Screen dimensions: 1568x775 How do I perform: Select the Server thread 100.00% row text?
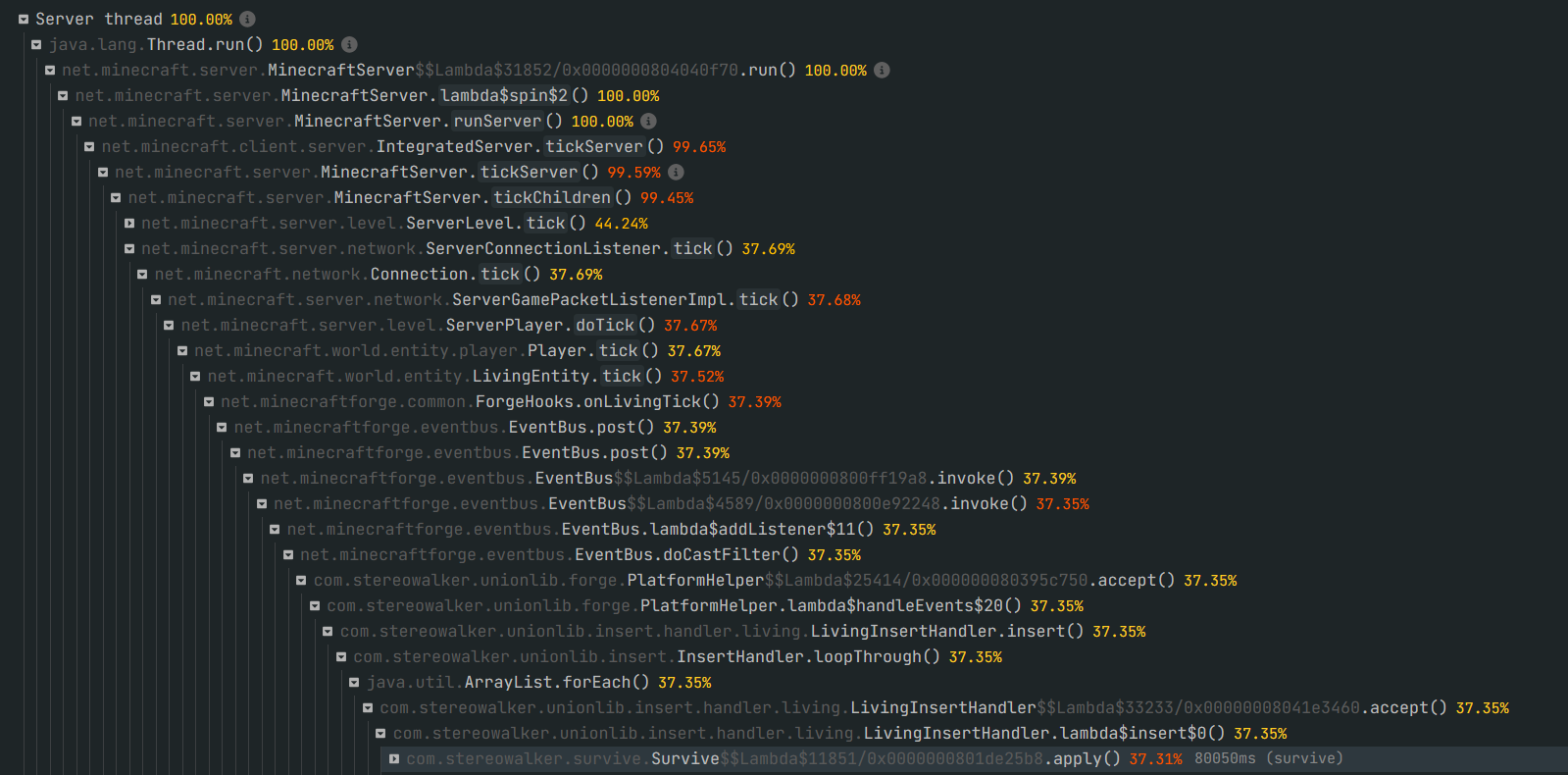point(134,20)
